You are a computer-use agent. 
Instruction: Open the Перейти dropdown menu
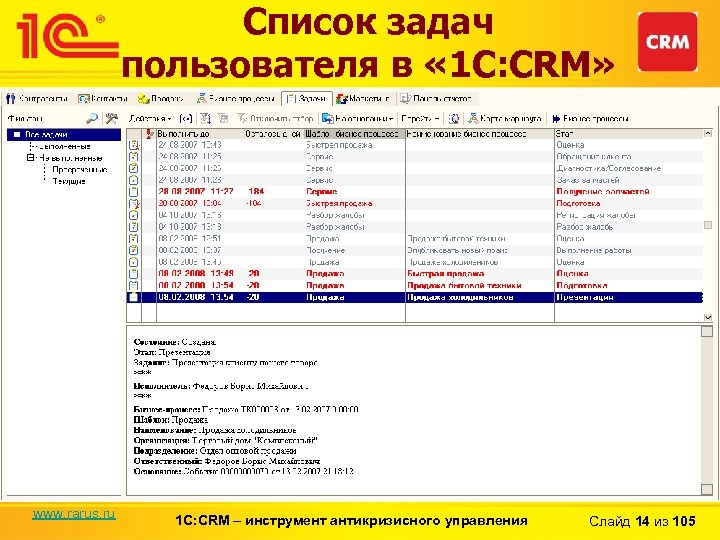421,118
